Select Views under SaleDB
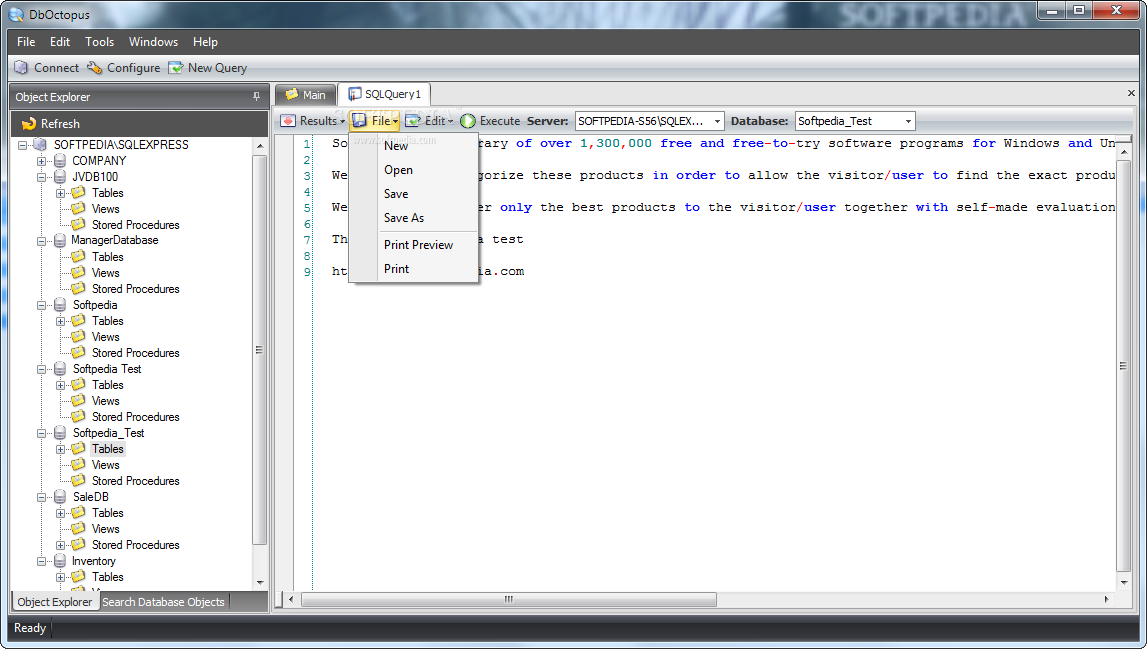The width and height of the screenshot is (1147, 649). click(x=105, y=529)
